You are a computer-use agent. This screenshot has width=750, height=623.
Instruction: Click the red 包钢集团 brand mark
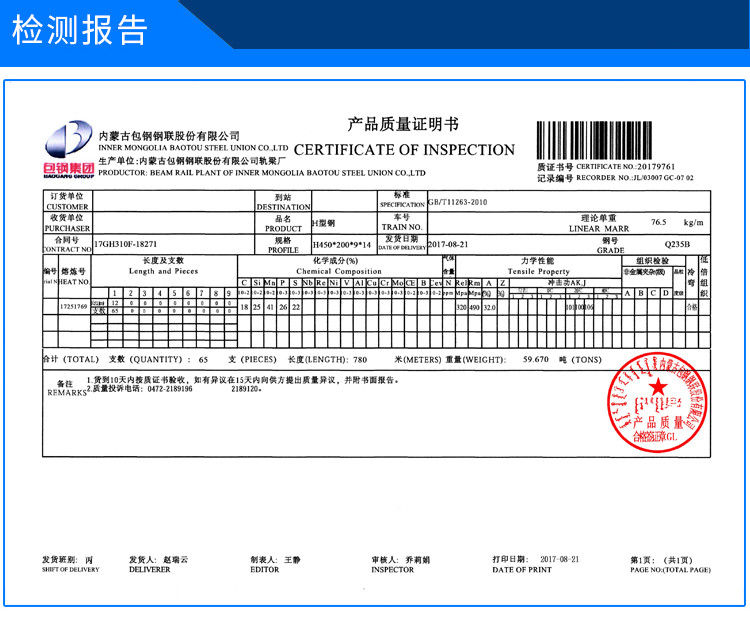point(68,168)
